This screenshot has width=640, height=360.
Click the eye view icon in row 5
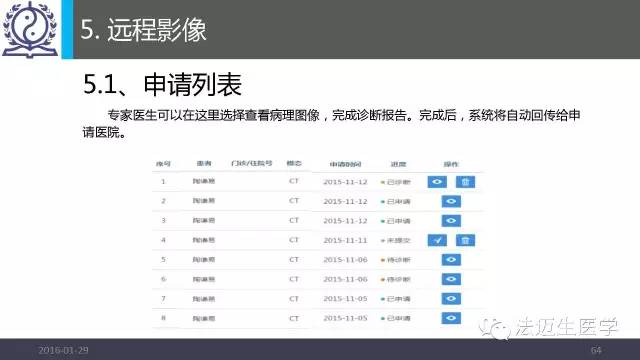pos(451,260)
